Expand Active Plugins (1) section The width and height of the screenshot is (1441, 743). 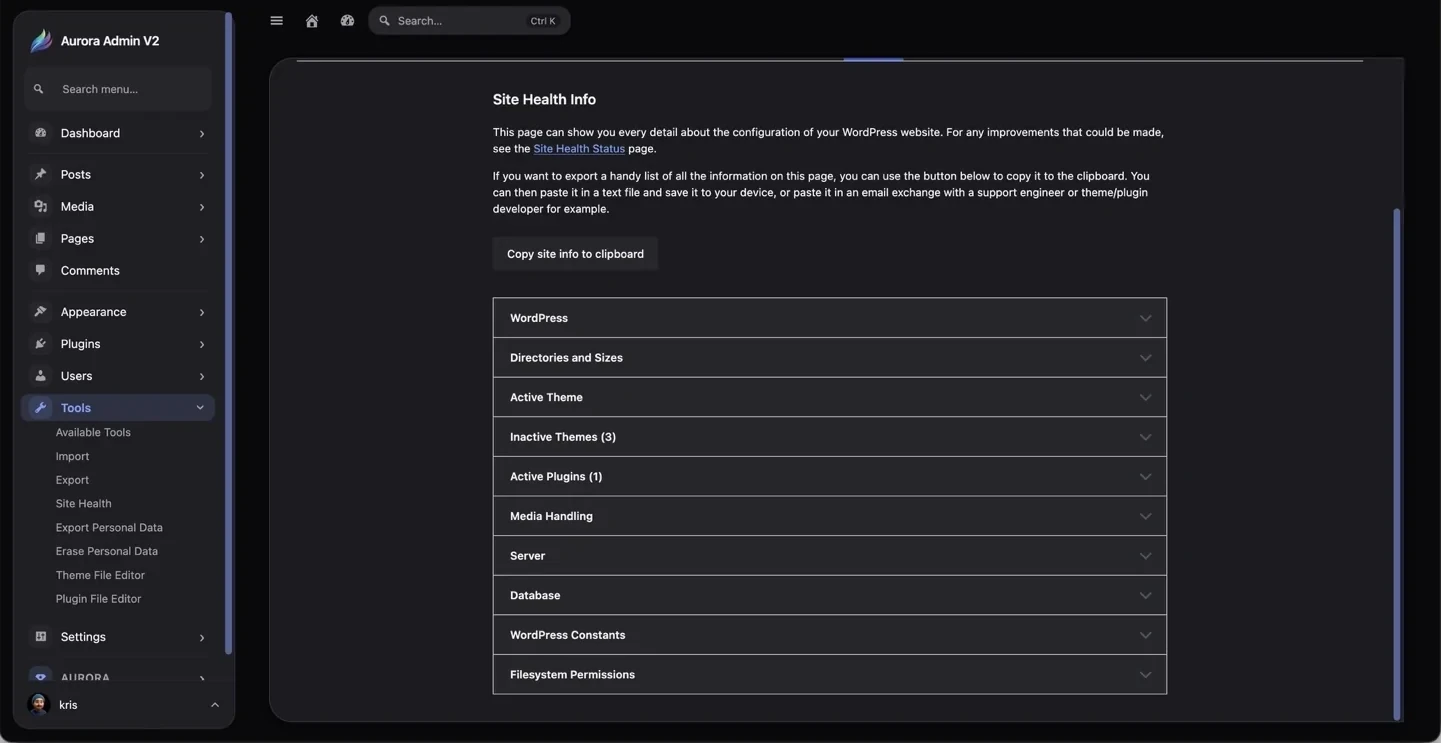tap(829, 476)
